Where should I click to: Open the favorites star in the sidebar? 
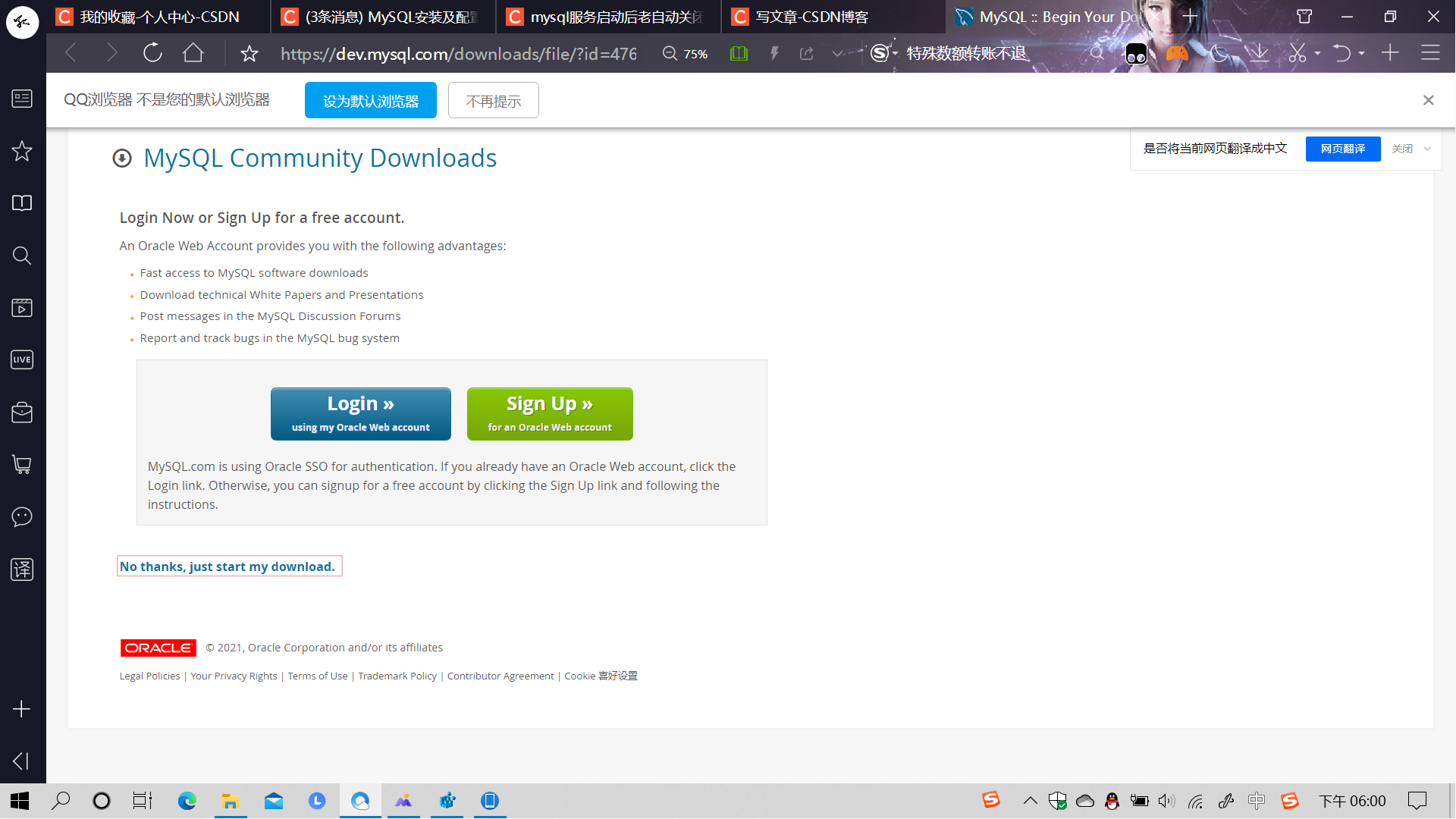click(x=22, y=151)
